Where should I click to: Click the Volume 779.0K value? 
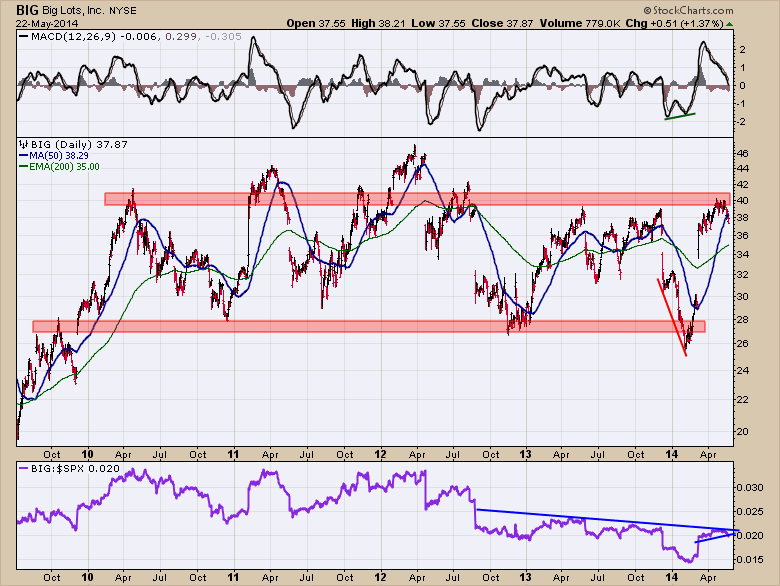pyautogui.click(x=580, y=23)
